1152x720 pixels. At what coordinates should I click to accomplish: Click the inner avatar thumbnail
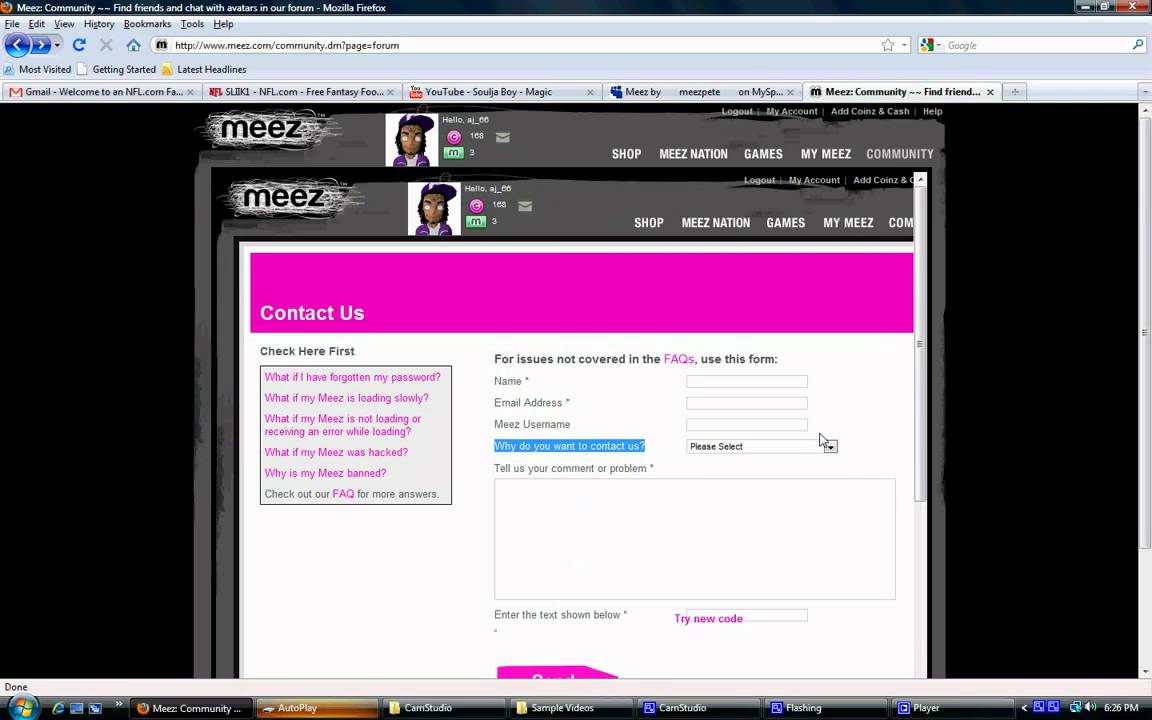434,209
